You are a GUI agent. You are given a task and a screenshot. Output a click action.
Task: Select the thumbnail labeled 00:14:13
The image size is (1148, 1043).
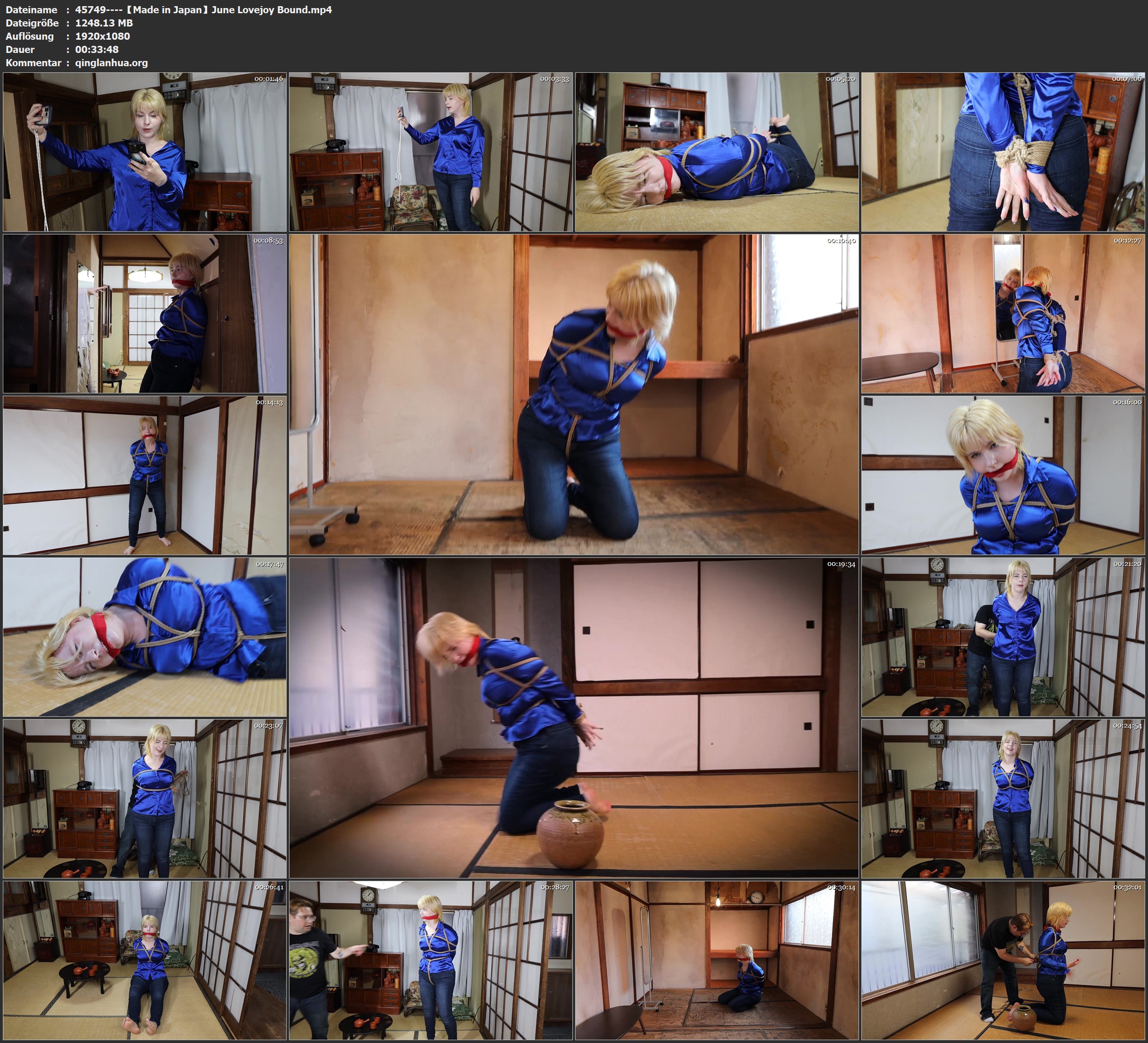[x=145, y=475]
